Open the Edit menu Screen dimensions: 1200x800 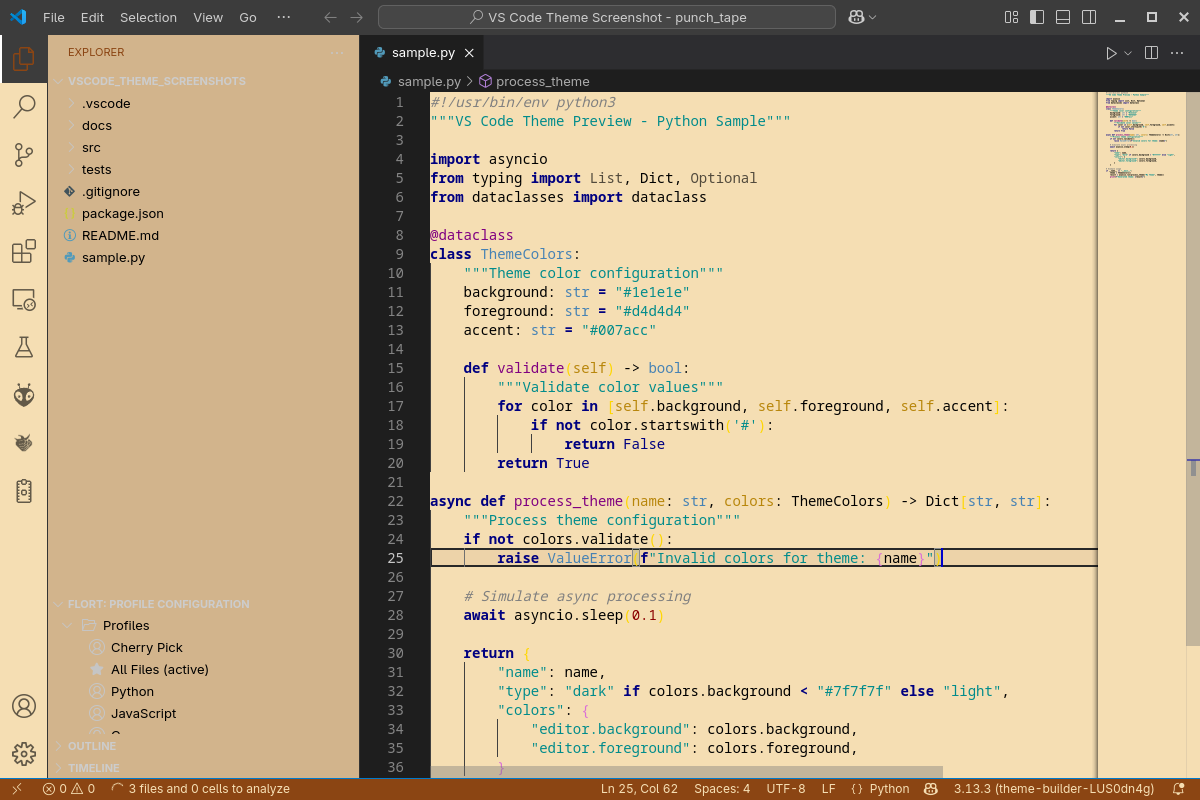tap(92, 17)
